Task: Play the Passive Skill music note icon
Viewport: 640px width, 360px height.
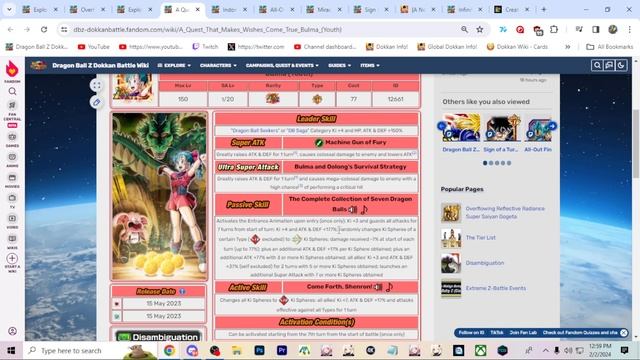Action: pos(364,209)
